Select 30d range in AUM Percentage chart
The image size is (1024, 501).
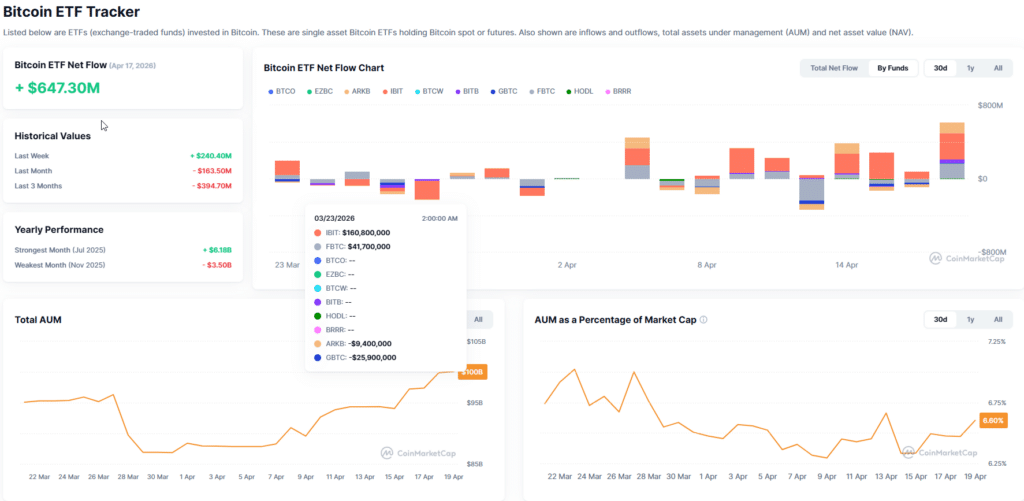point(940,319)
